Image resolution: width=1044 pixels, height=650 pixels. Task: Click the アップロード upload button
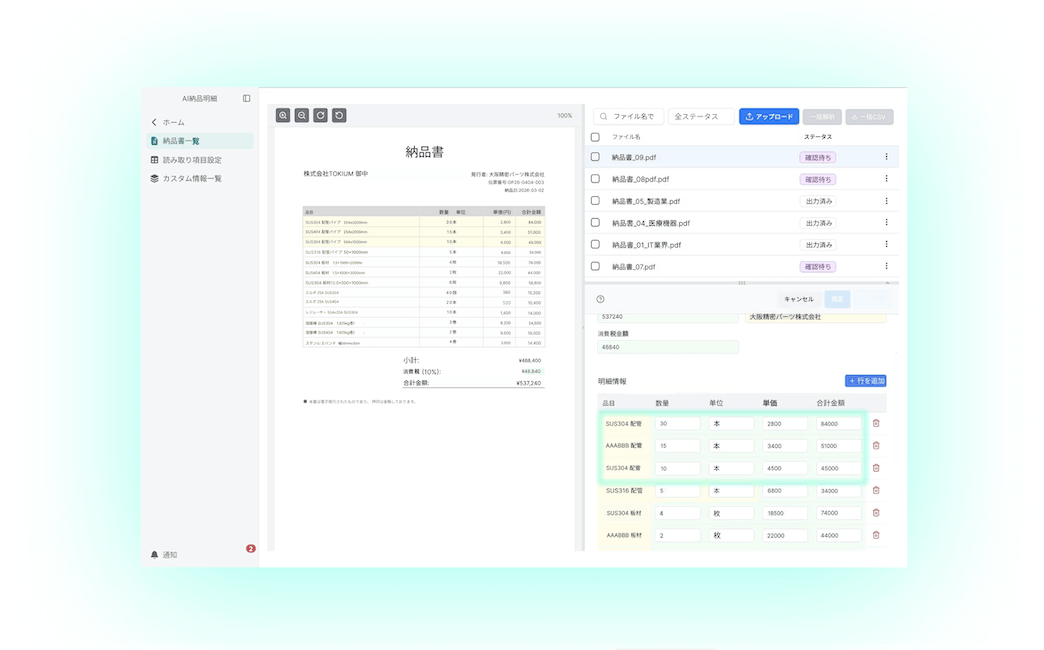[768, 116]
